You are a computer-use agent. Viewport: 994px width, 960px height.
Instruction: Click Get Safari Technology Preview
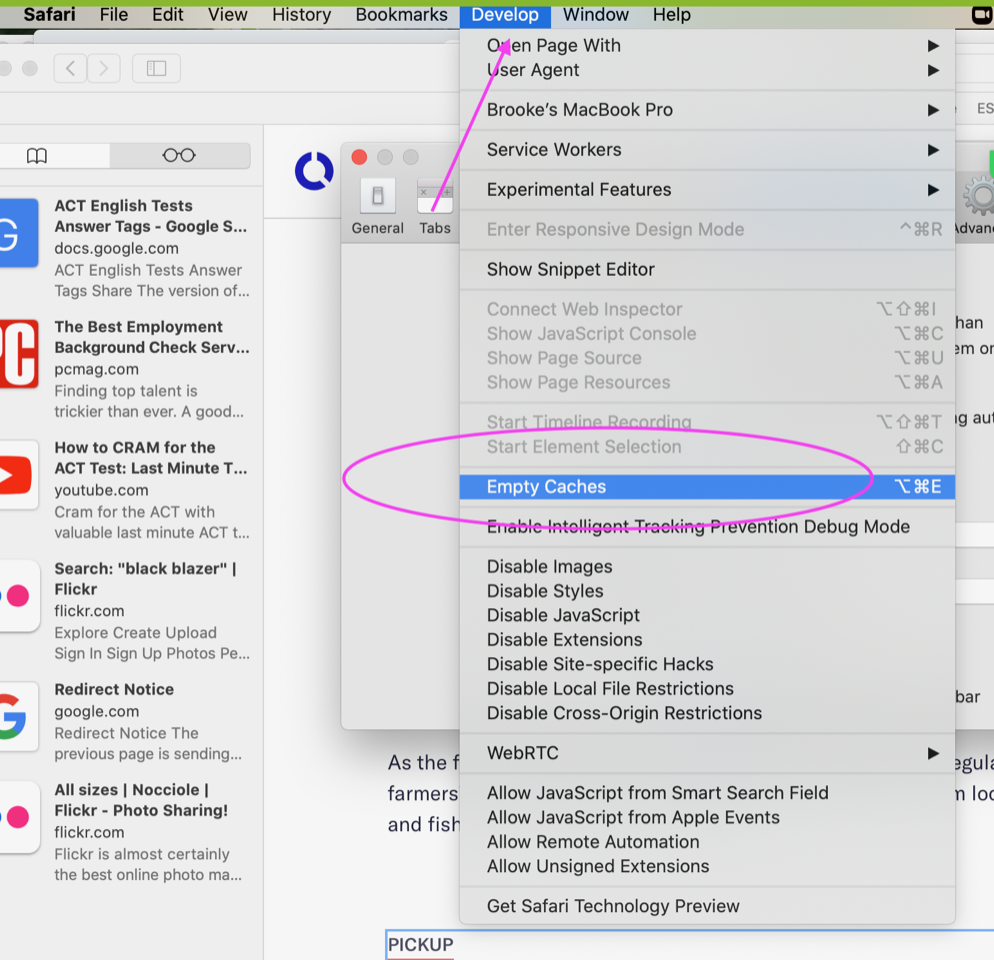(x=613, y=906)
